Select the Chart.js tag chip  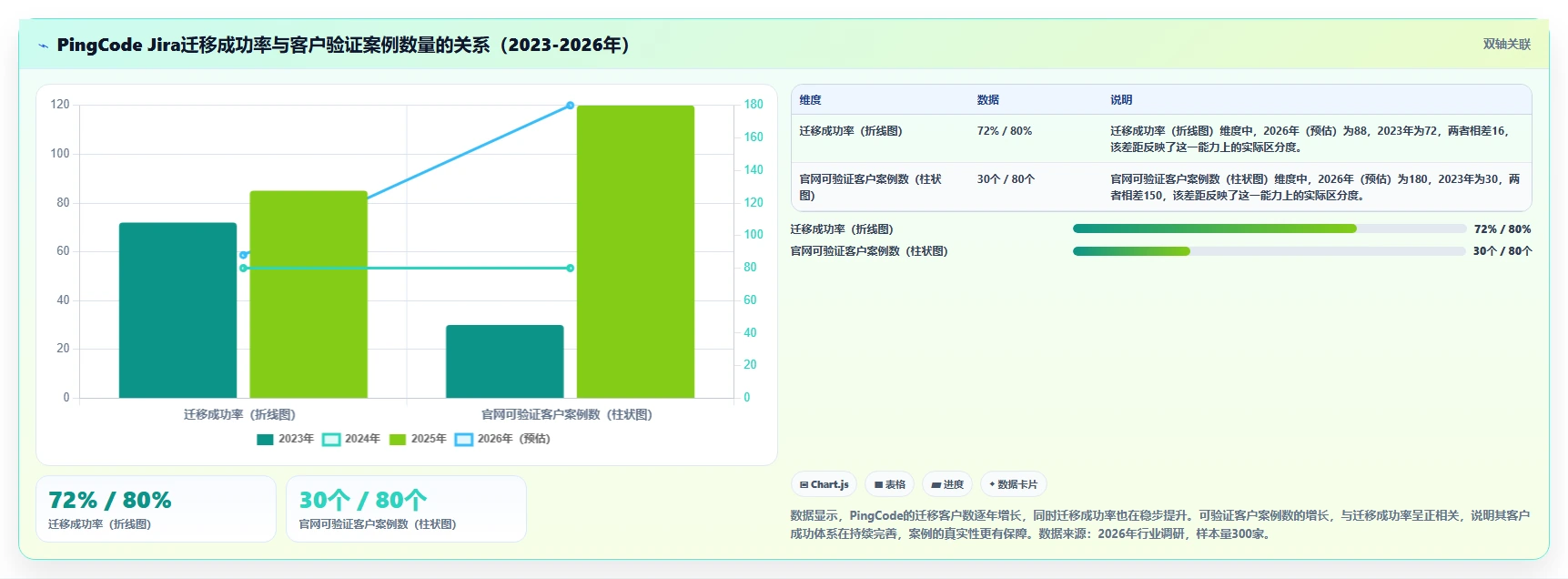[824, 484]
